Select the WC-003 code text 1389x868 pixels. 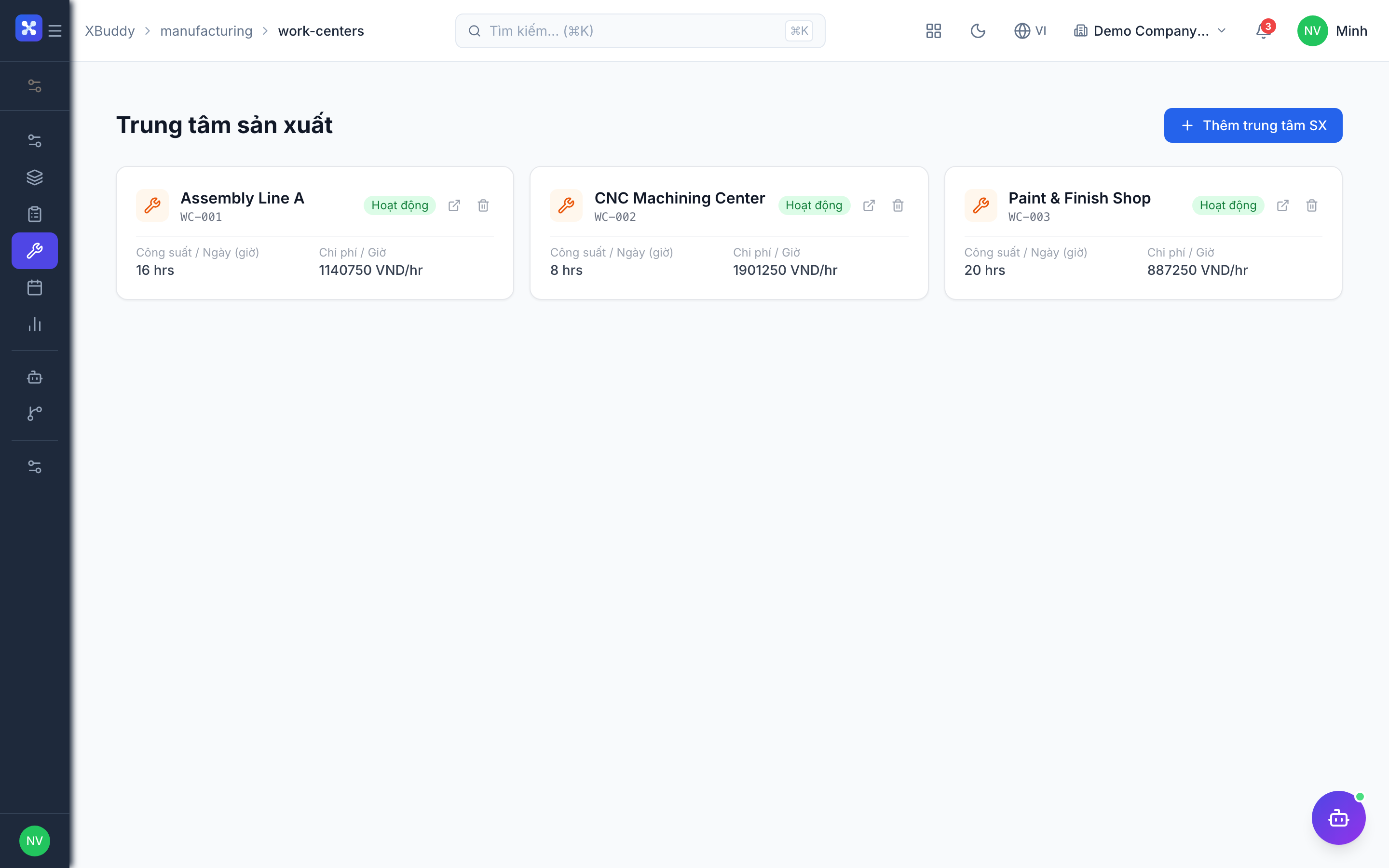[1029, 217]
